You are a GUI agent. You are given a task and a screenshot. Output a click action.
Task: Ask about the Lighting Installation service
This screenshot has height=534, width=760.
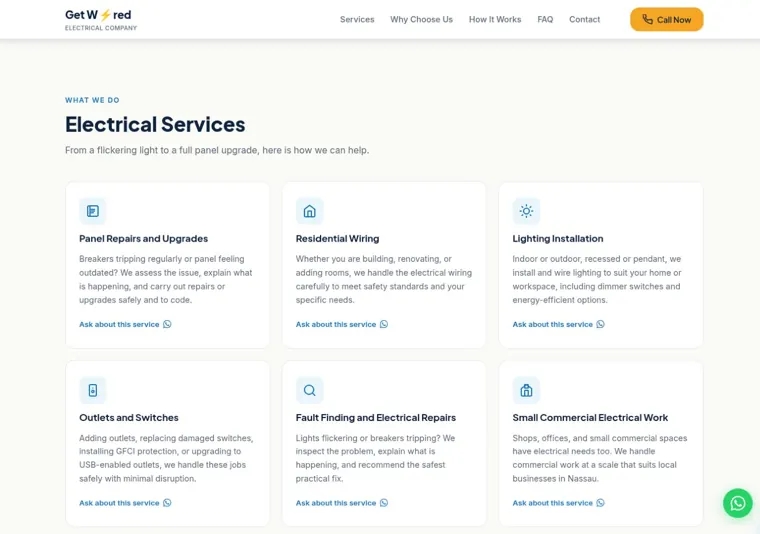[x=558, y=324]
